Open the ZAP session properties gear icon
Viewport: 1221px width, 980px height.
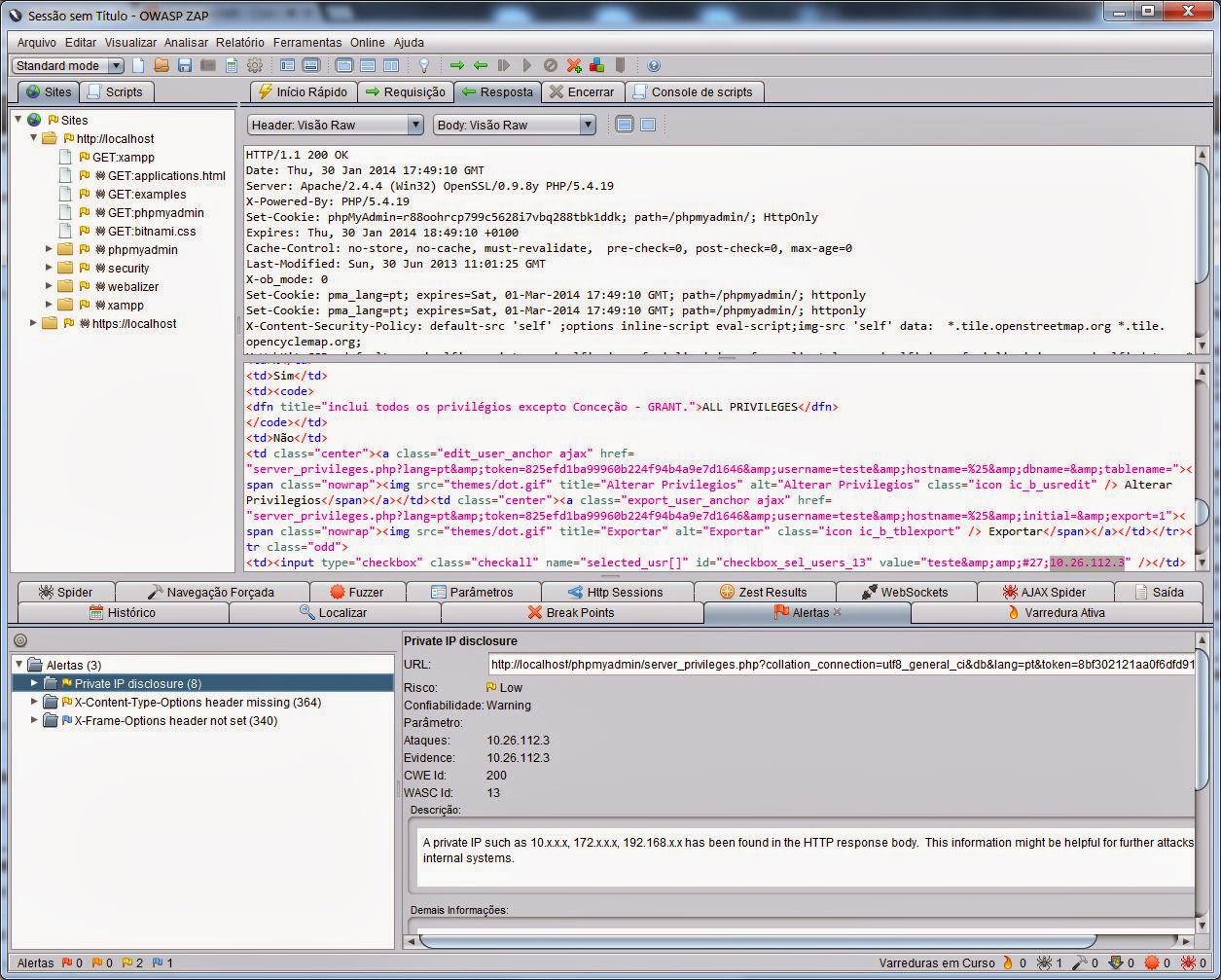255,65
